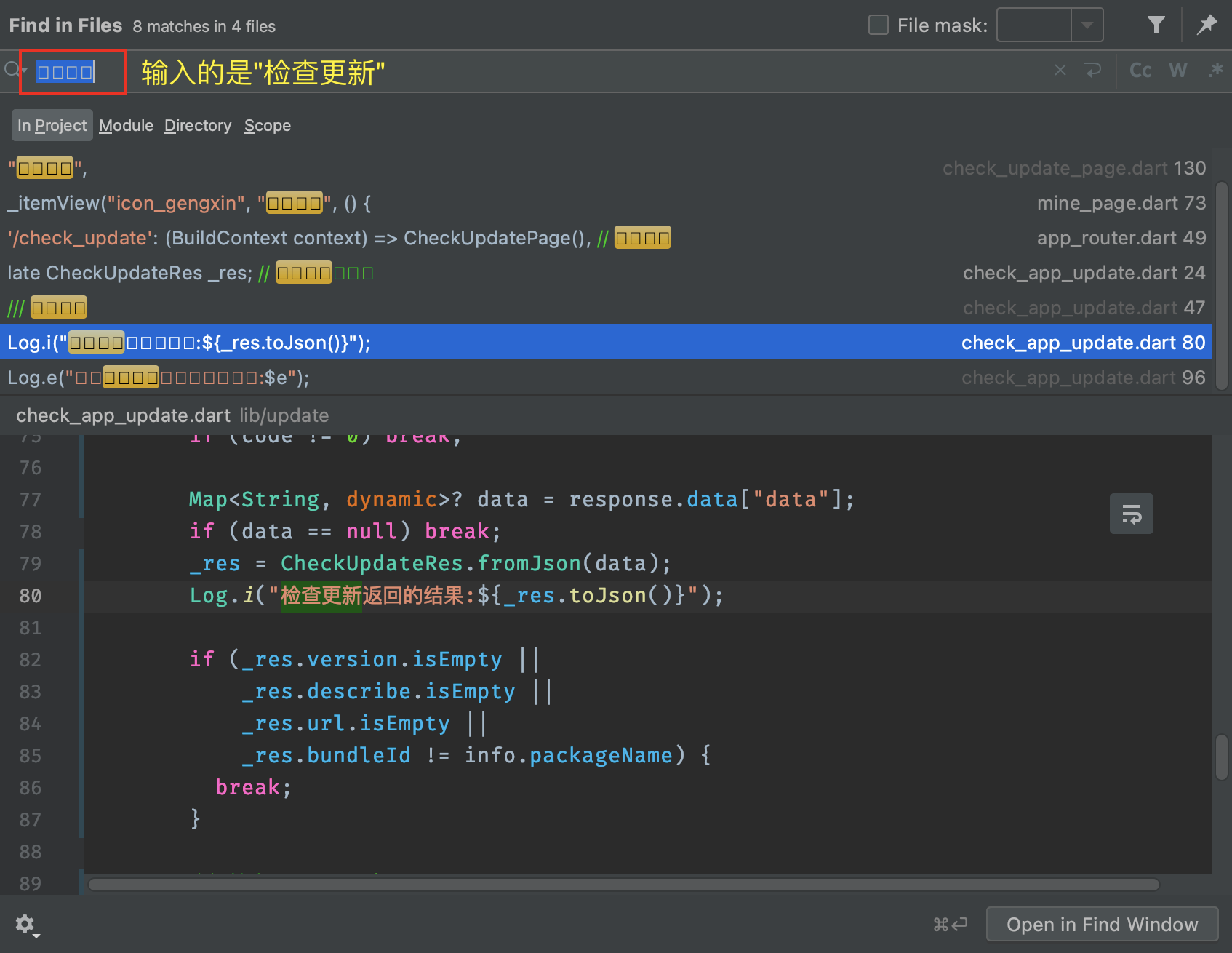1232x953 pixels.
Task: Enable the File mask checkbox
Action: 879,25
